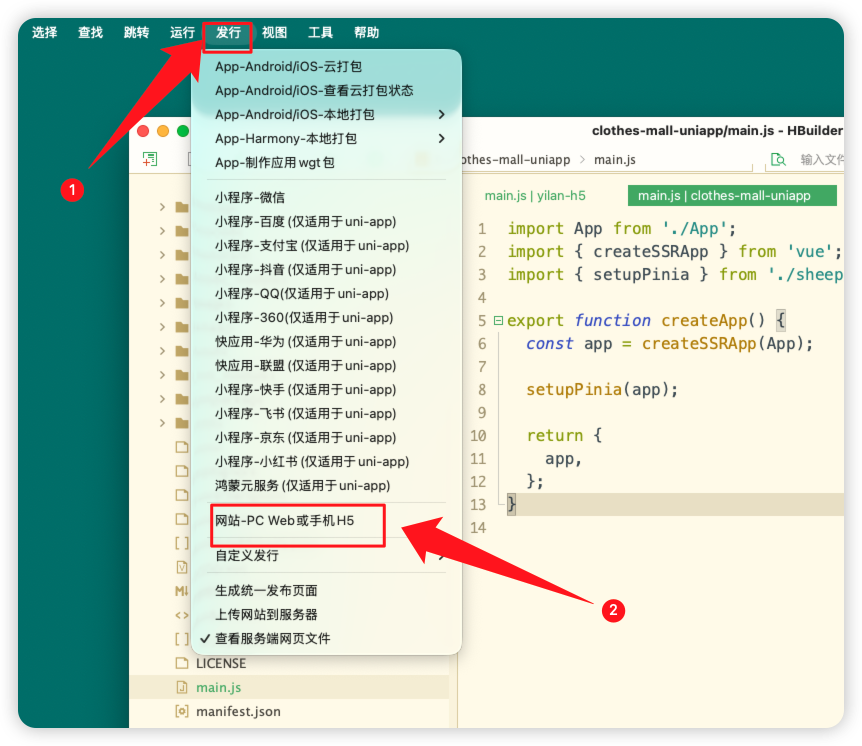Expand App-Harmony-本地打包 submenu arrow

(441, 139)
